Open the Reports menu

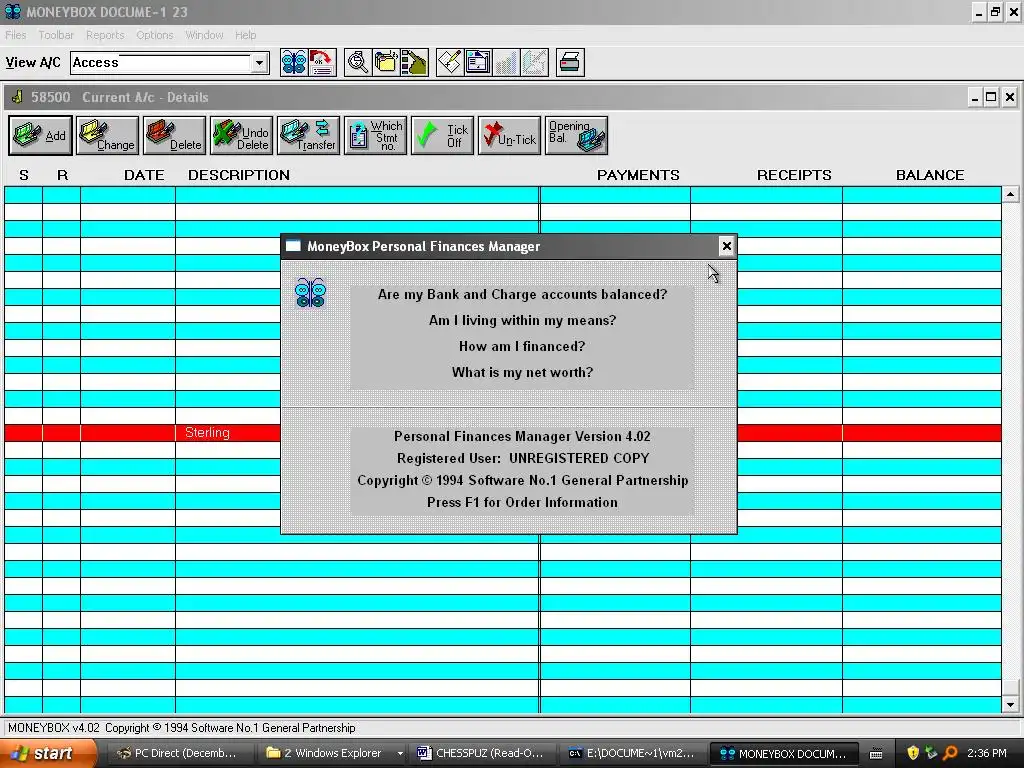(105, 35)
